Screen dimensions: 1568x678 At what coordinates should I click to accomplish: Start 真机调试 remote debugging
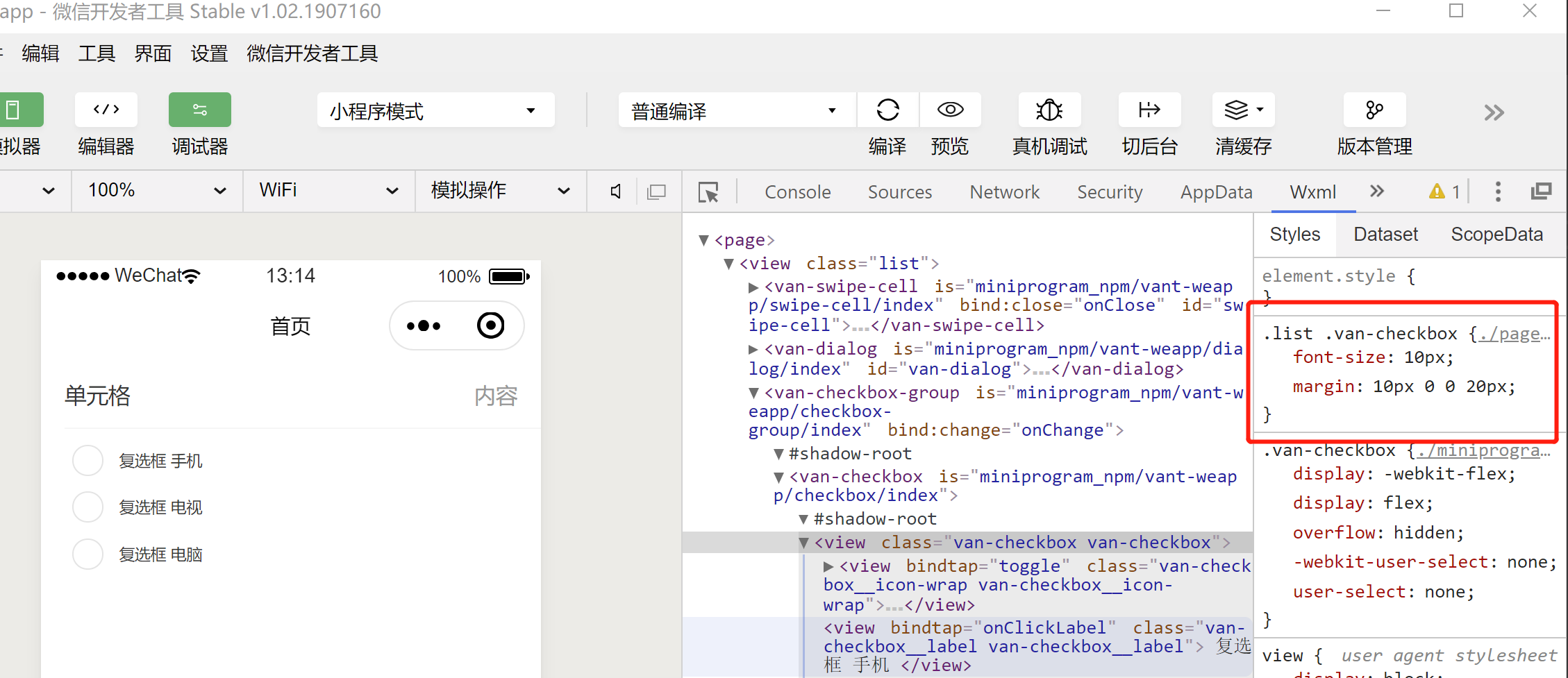[1049, 110]
